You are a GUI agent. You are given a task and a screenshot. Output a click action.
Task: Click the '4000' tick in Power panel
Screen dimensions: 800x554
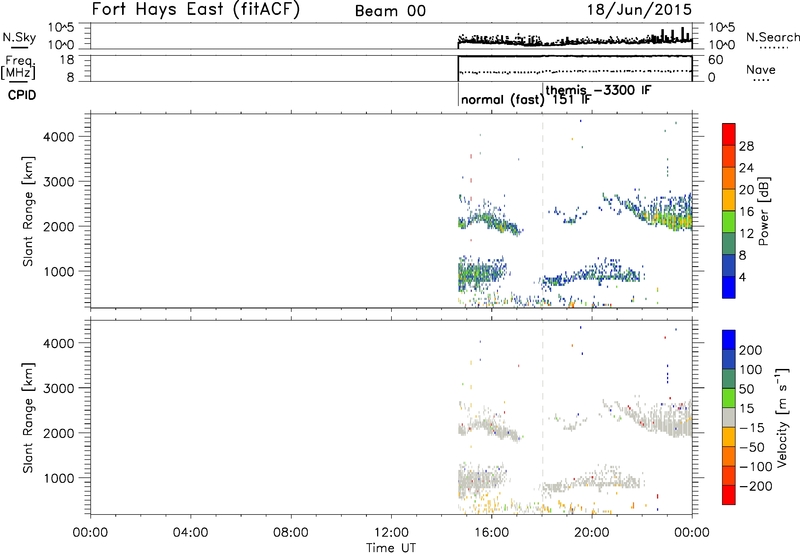(59, 137)
